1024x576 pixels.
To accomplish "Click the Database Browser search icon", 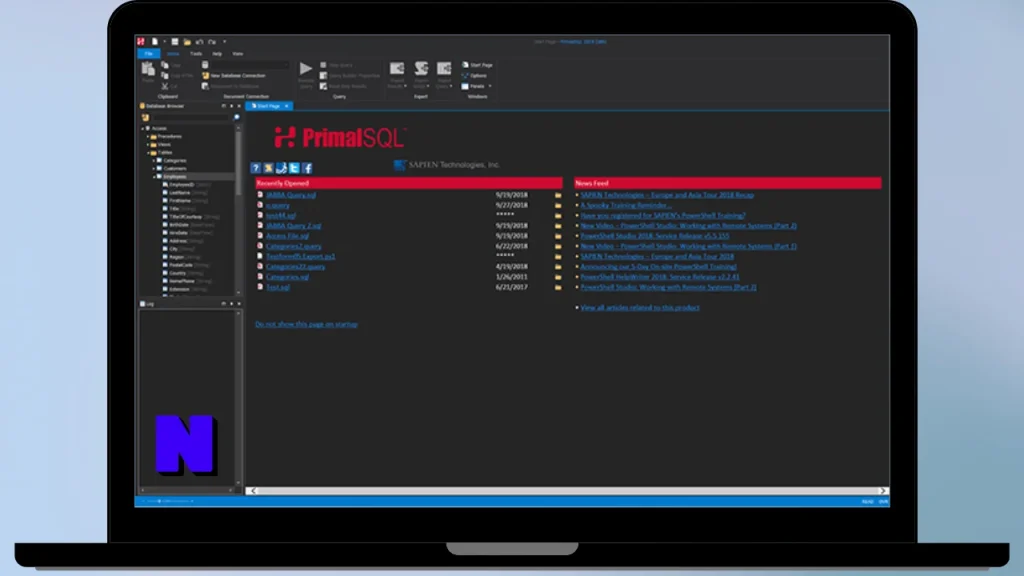I will click(x=236, y=117).
